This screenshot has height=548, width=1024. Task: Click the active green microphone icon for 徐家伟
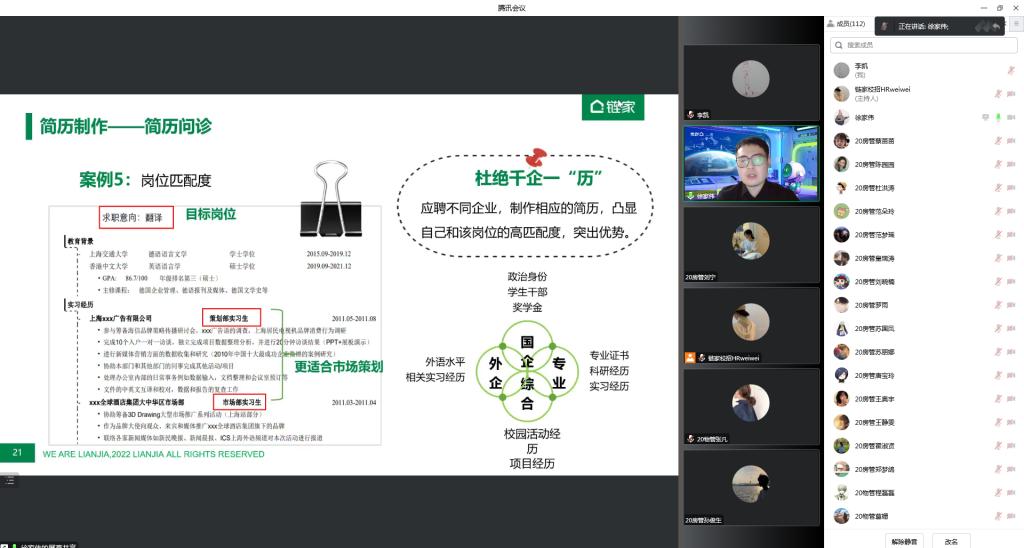coord(997,117)
